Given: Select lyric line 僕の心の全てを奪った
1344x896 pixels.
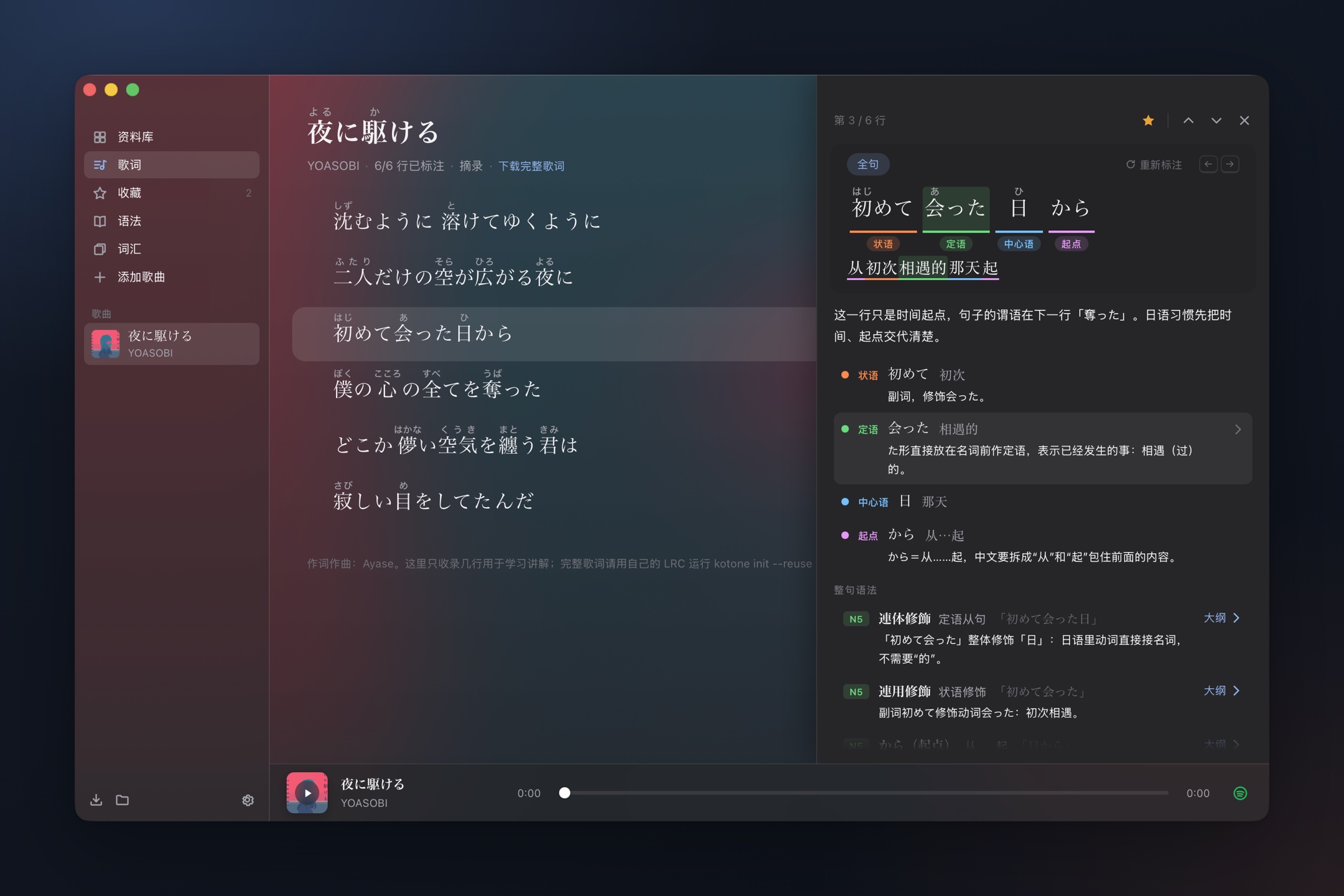Looking at the screenshot, I should [x=437, y=385].
